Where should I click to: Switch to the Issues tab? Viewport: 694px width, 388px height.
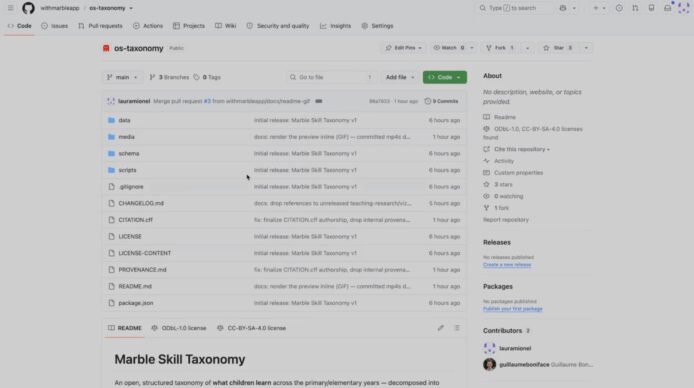pos(55,26)
